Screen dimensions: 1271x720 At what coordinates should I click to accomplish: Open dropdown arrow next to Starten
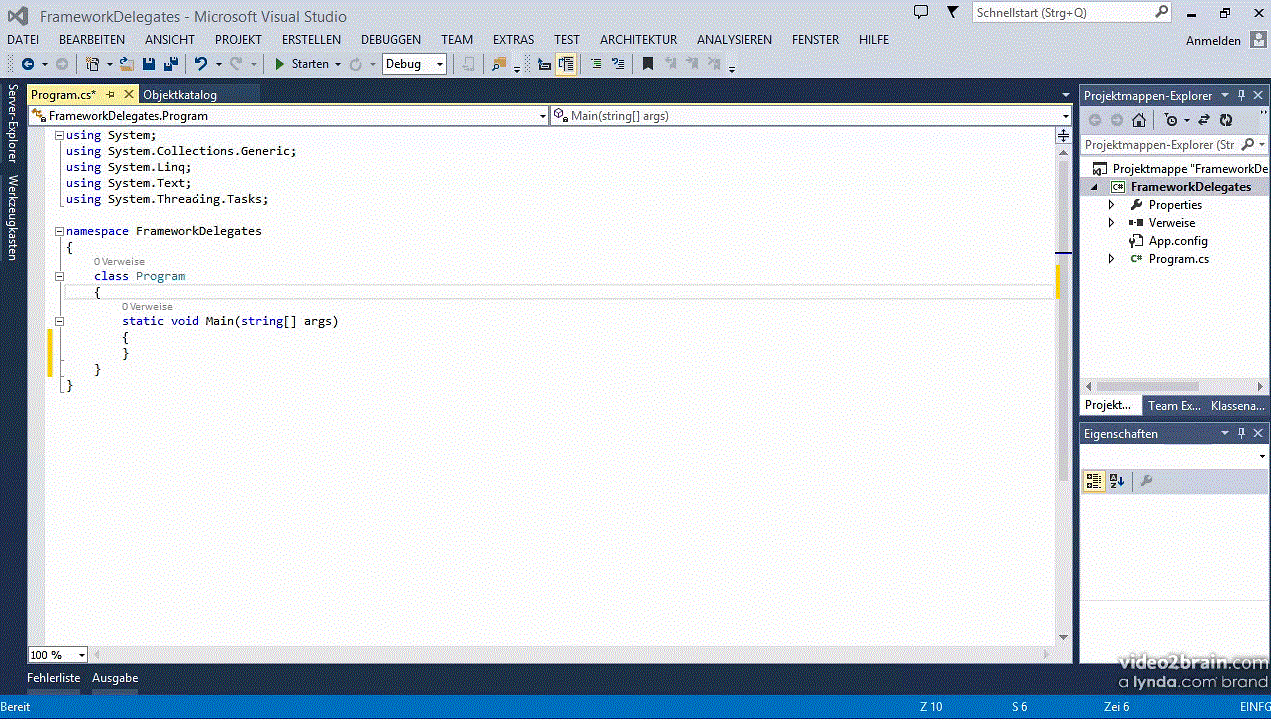click(338, 64)
